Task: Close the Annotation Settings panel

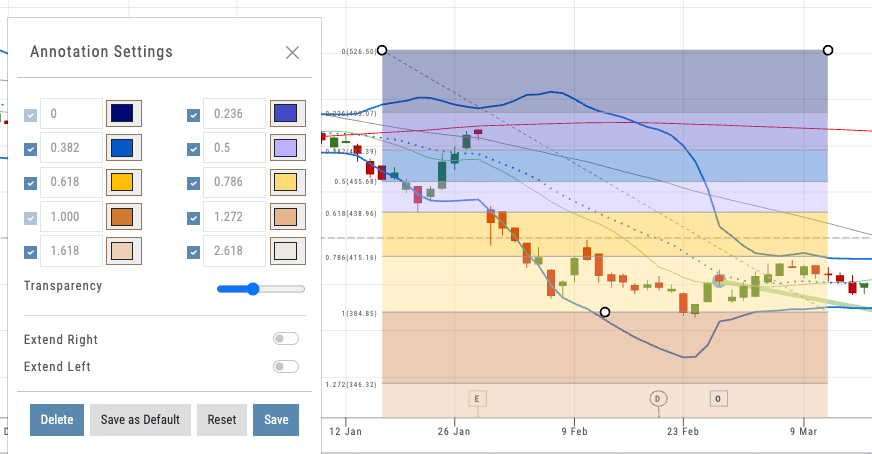Action: (292, 53)
